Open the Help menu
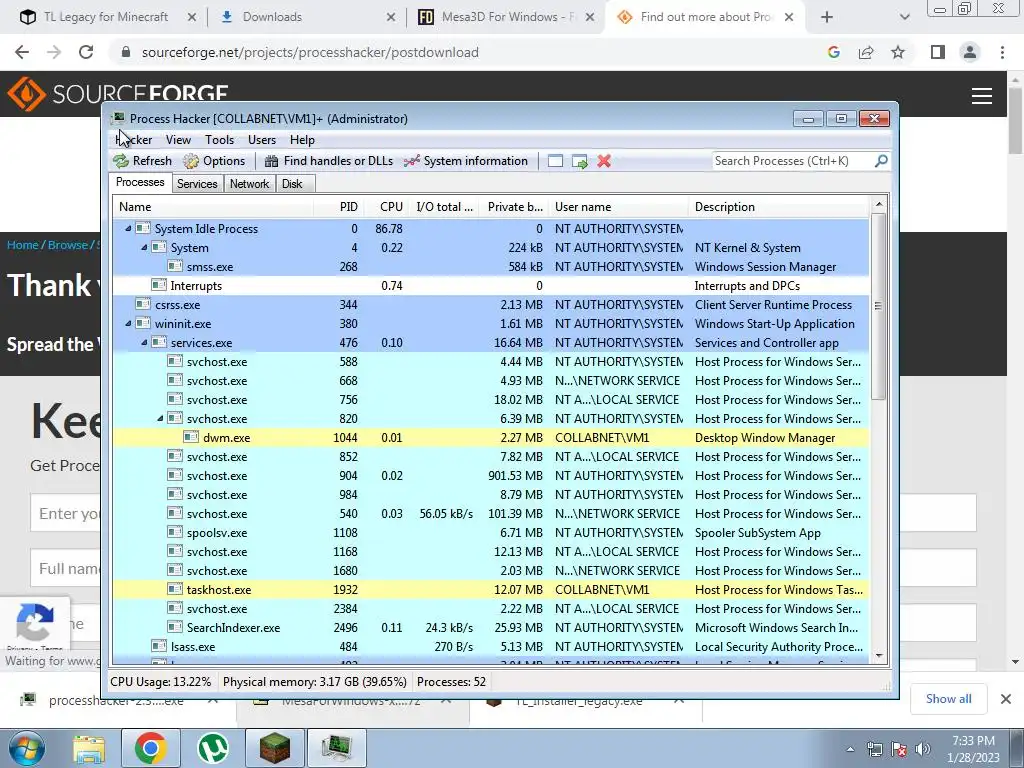Viewport: 1024px width, 768px height. point(302,140)
